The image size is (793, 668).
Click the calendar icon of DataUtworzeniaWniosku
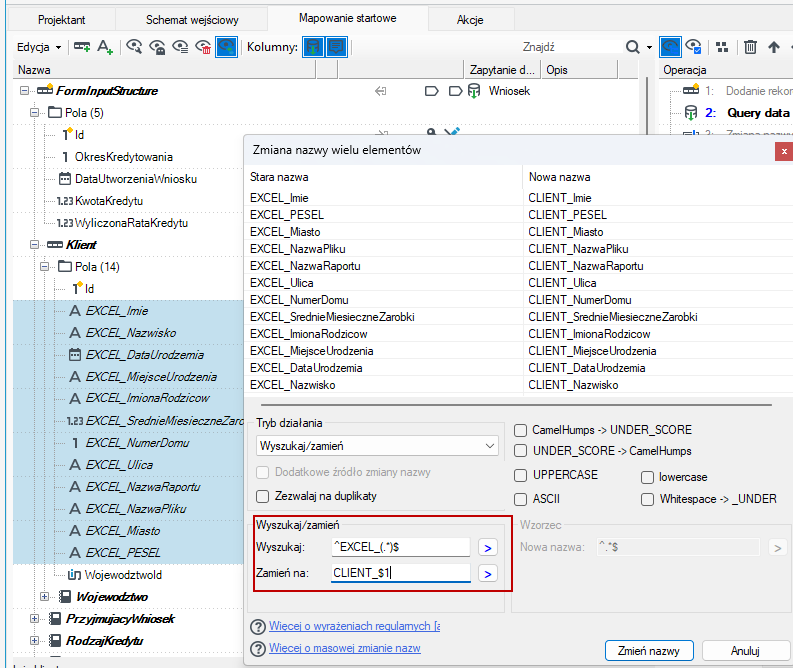[x=65, y=179]
